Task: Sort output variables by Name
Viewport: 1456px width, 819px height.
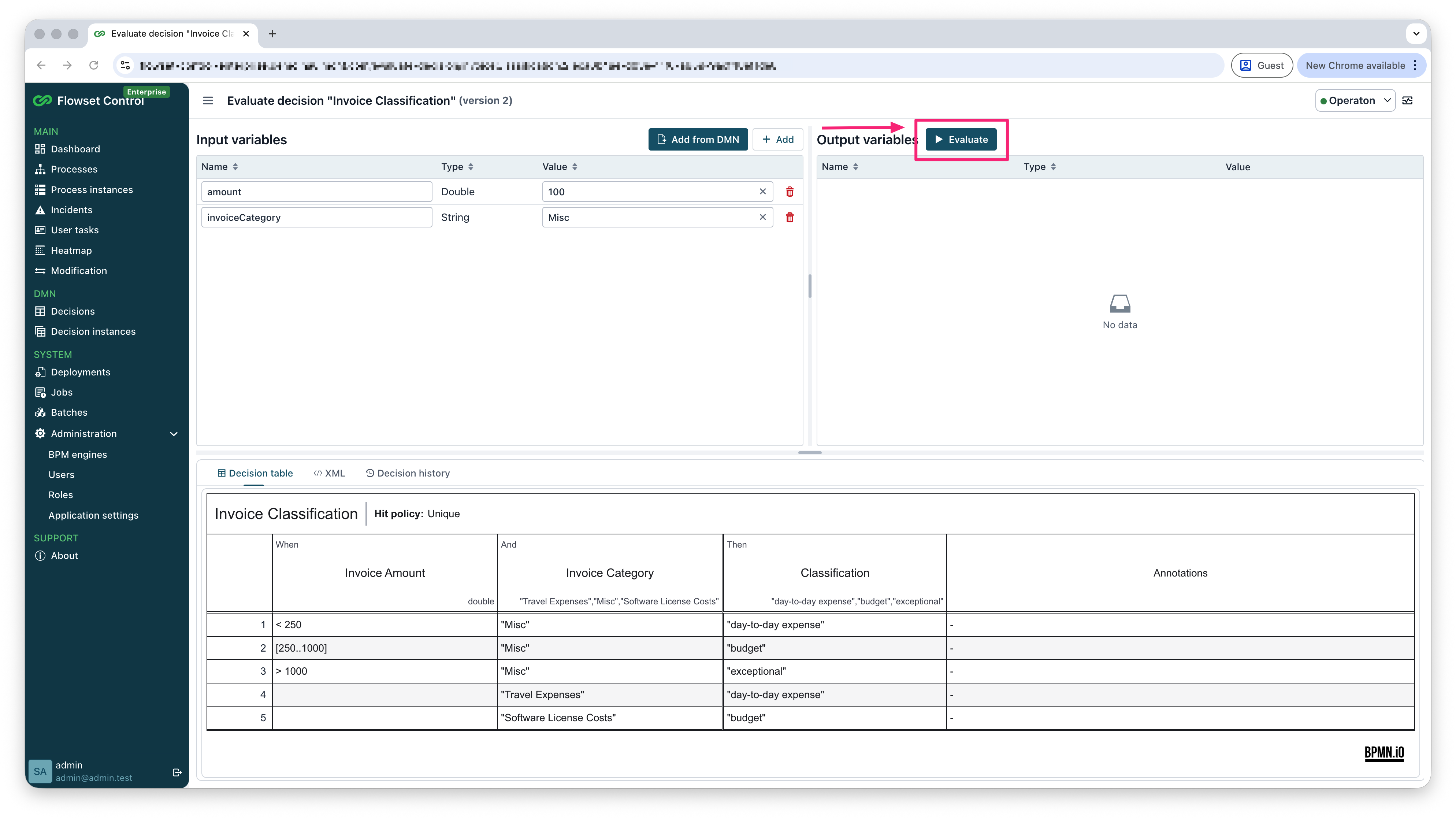Action: pos(840,167)
